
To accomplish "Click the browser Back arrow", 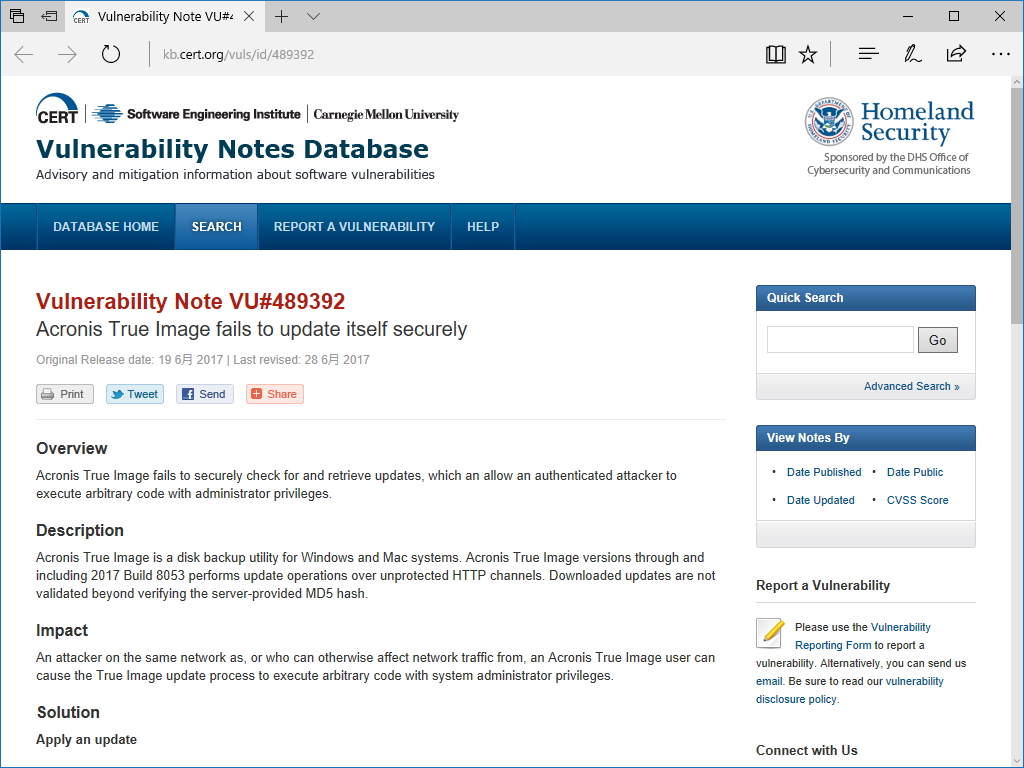I will tap(24, 54).
